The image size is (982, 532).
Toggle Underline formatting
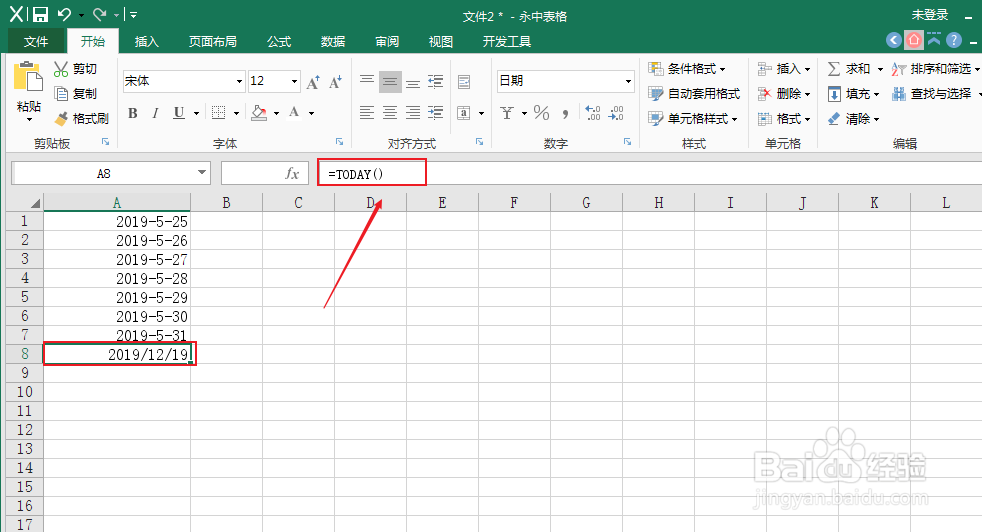[178, 113]
